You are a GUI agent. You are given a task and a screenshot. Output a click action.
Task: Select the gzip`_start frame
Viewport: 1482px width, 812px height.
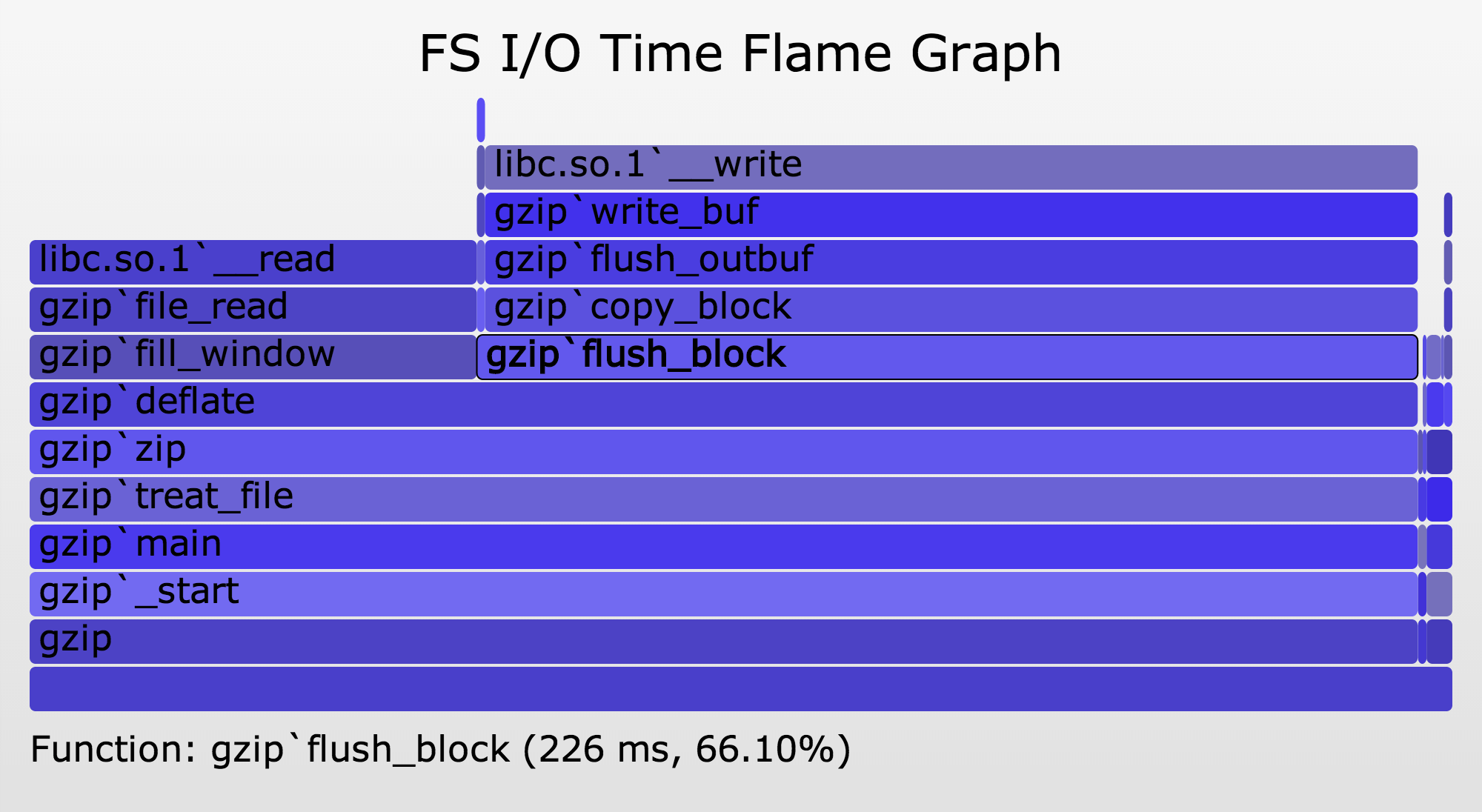click(722, 593)
